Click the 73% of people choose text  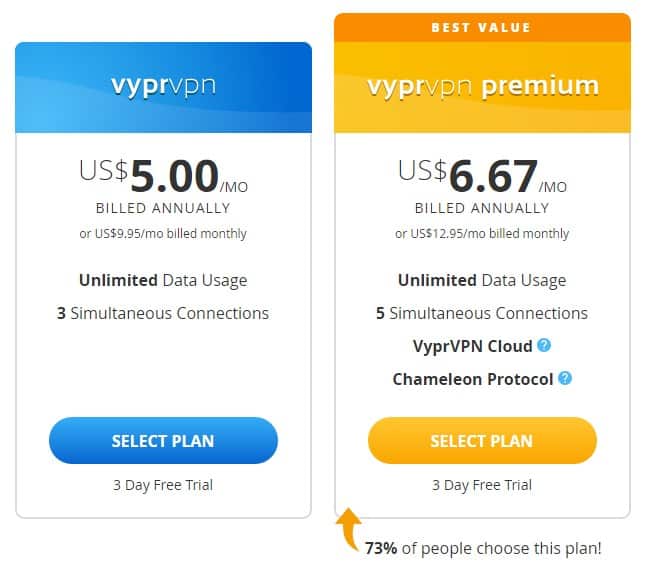tap(483, 548)
